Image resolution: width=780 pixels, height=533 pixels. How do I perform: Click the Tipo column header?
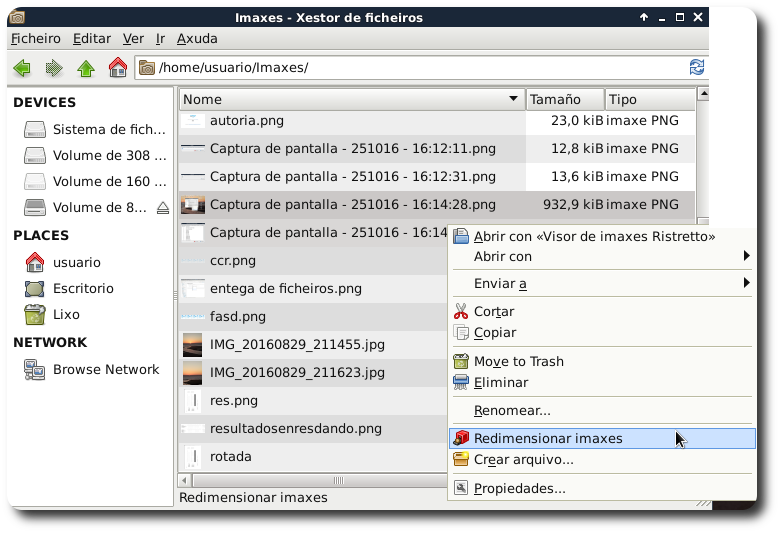(649, 99)
